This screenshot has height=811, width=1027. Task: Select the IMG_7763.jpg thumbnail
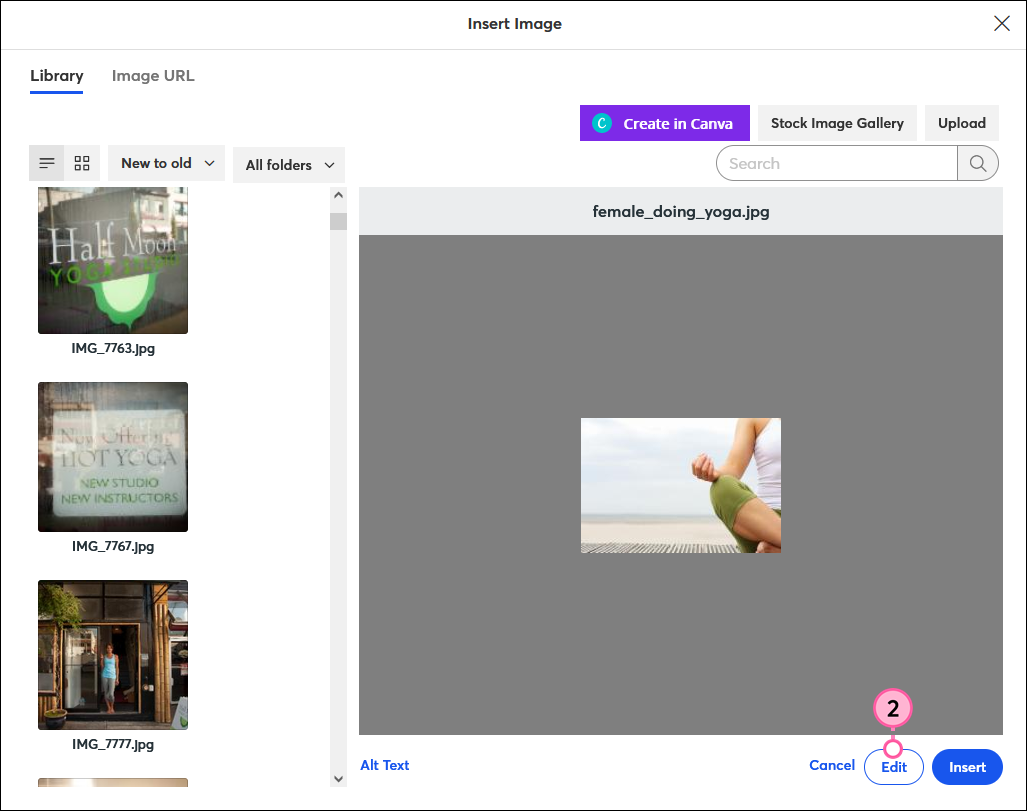(x=113, y=261)
